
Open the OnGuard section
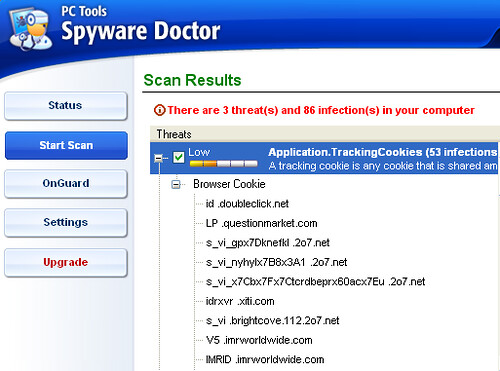(x=66, y=184)
